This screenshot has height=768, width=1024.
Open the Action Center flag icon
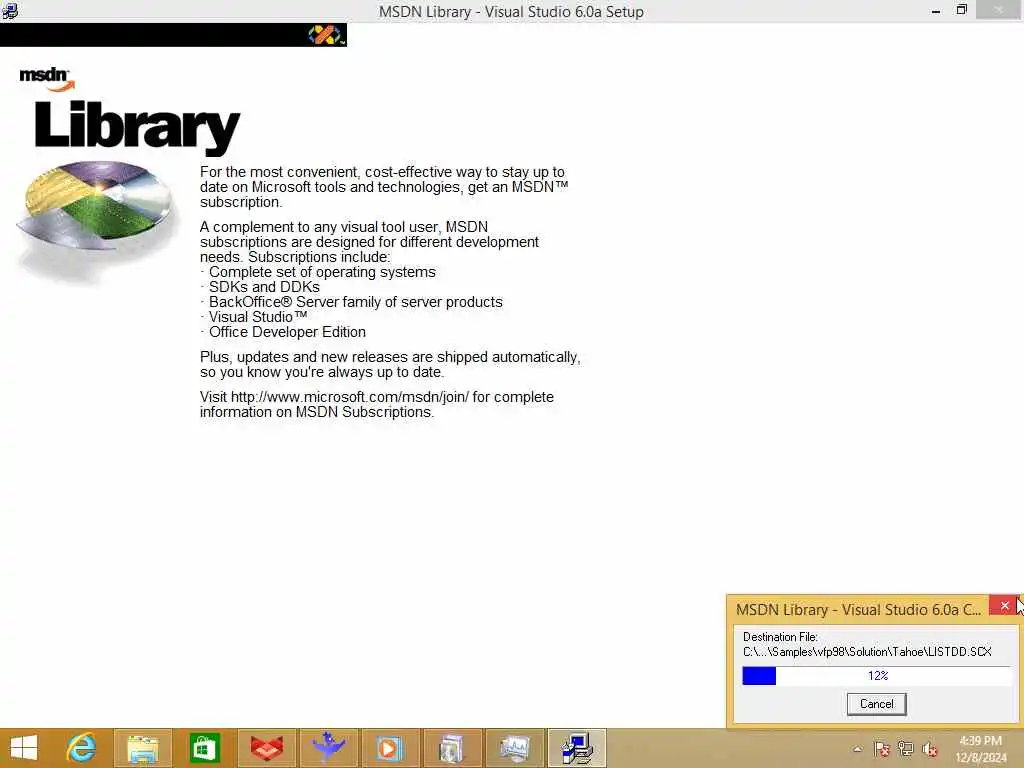882,749
